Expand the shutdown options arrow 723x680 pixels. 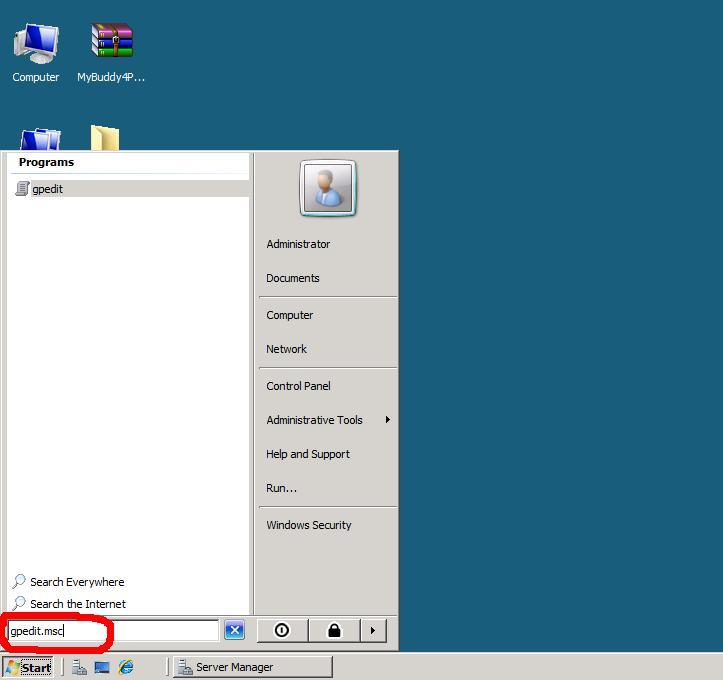click(x=373, y=630)
